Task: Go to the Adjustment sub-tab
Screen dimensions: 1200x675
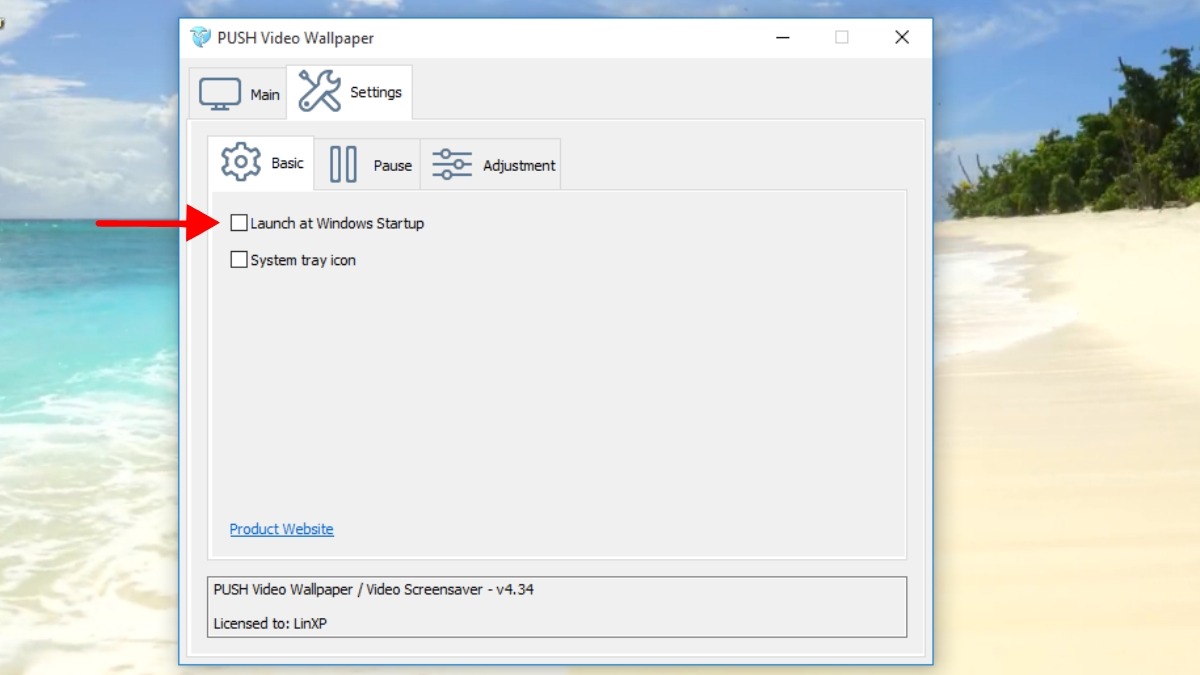Action: tap(491, 165)
